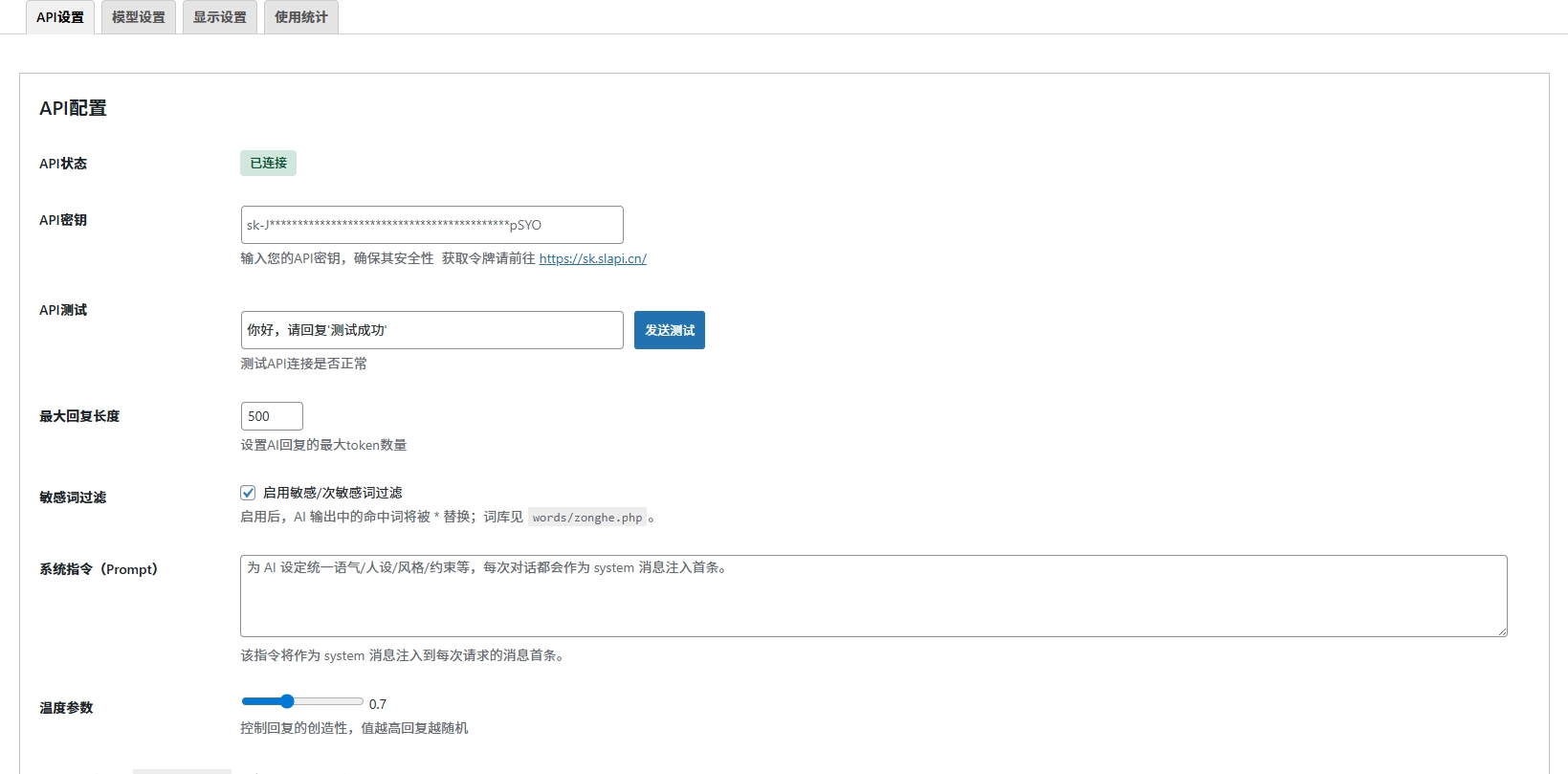Uncheck the 敏感词过滤 checkbox
Screen dimensions: 1568x774
248,493
